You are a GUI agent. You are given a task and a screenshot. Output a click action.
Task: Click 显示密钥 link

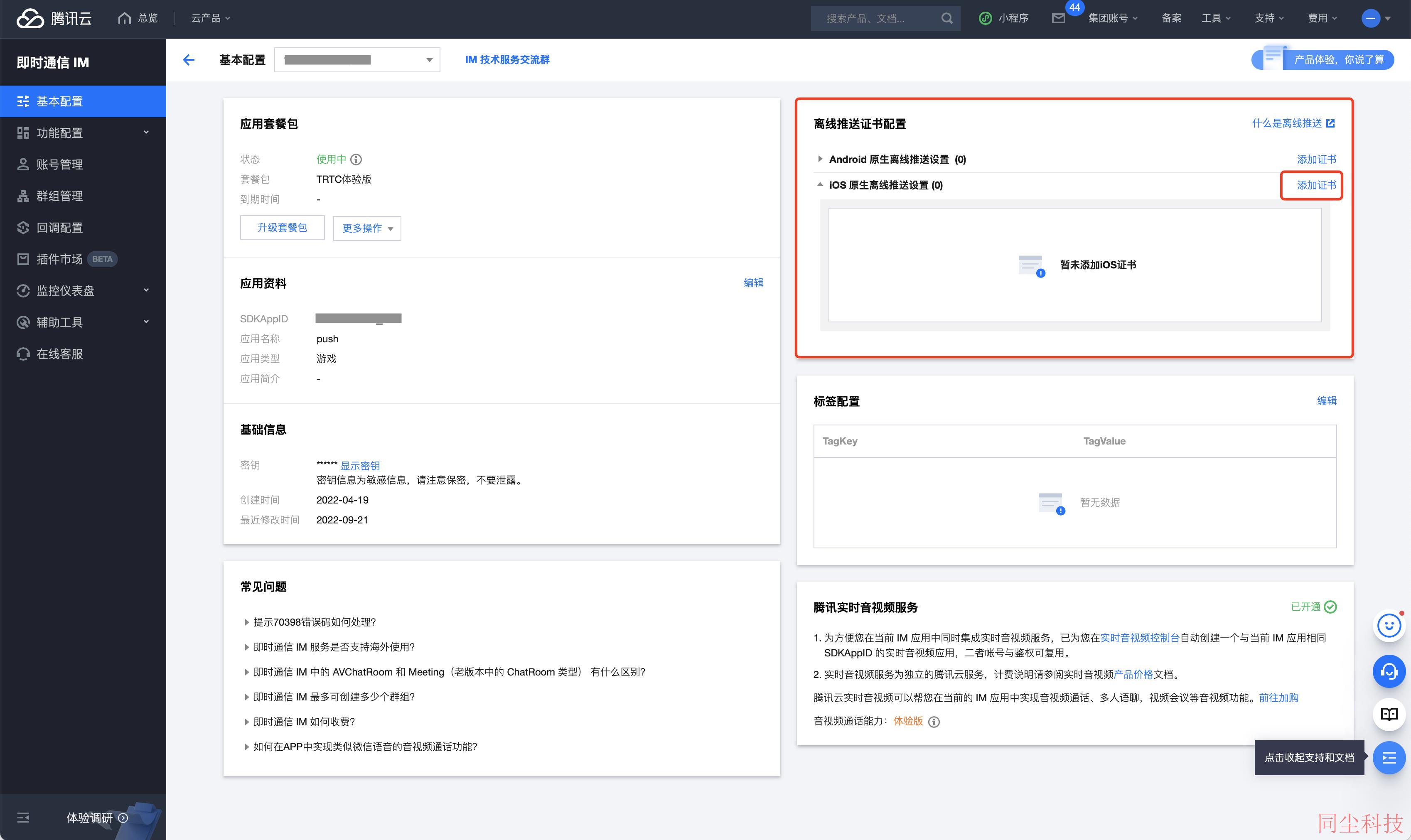tap(360, 466)
